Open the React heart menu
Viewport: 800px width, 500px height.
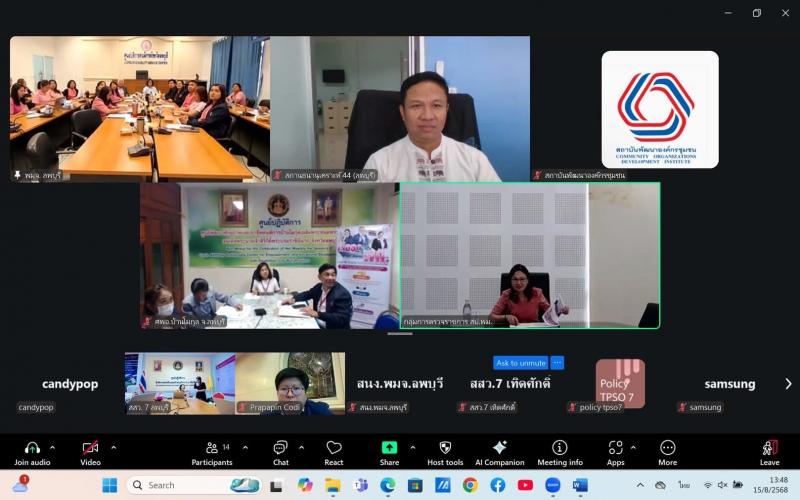(x=334, y=454)
